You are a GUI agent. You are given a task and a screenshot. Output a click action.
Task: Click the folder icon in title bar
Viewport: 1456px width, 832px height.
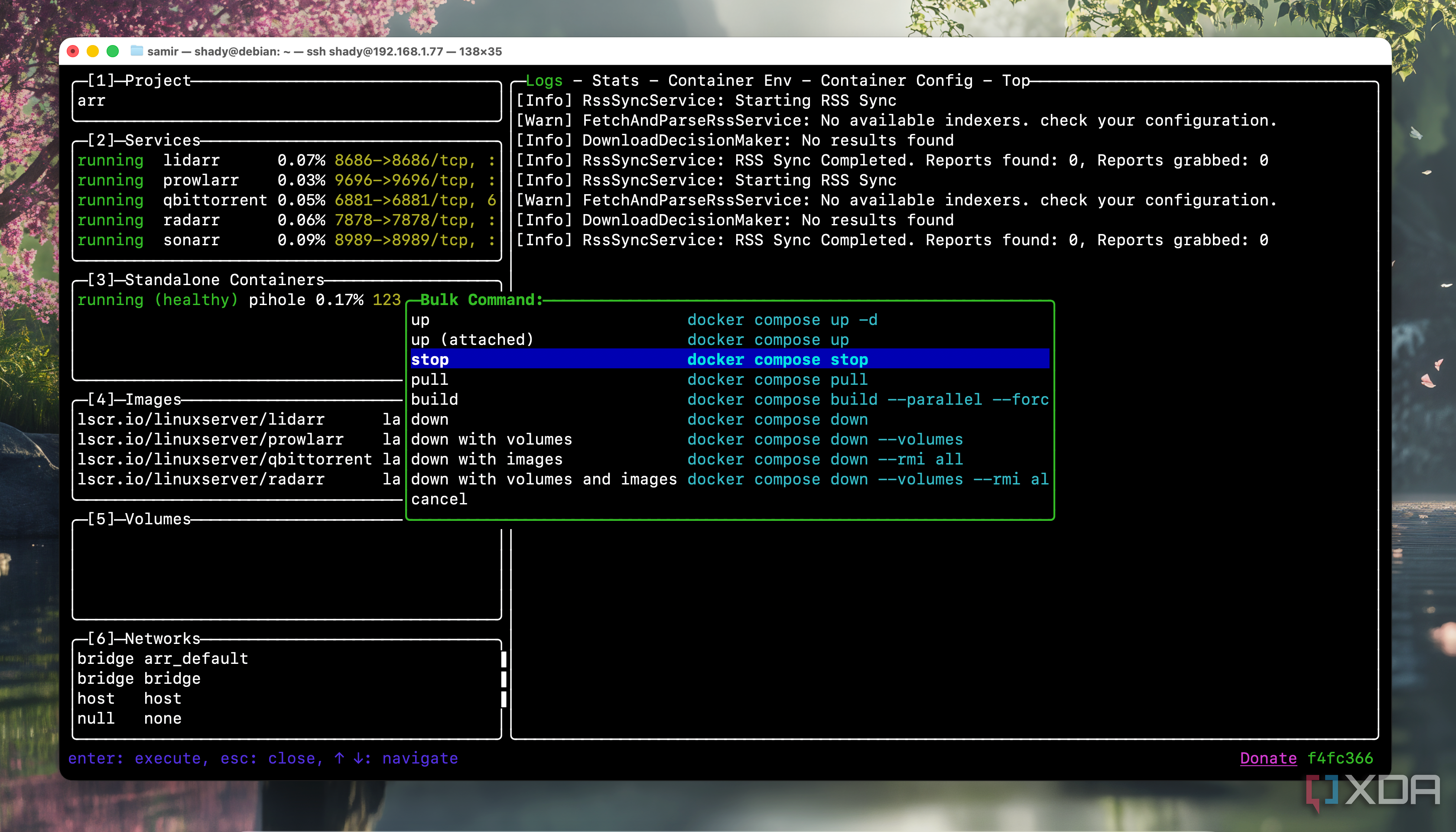tap(136, 51)
